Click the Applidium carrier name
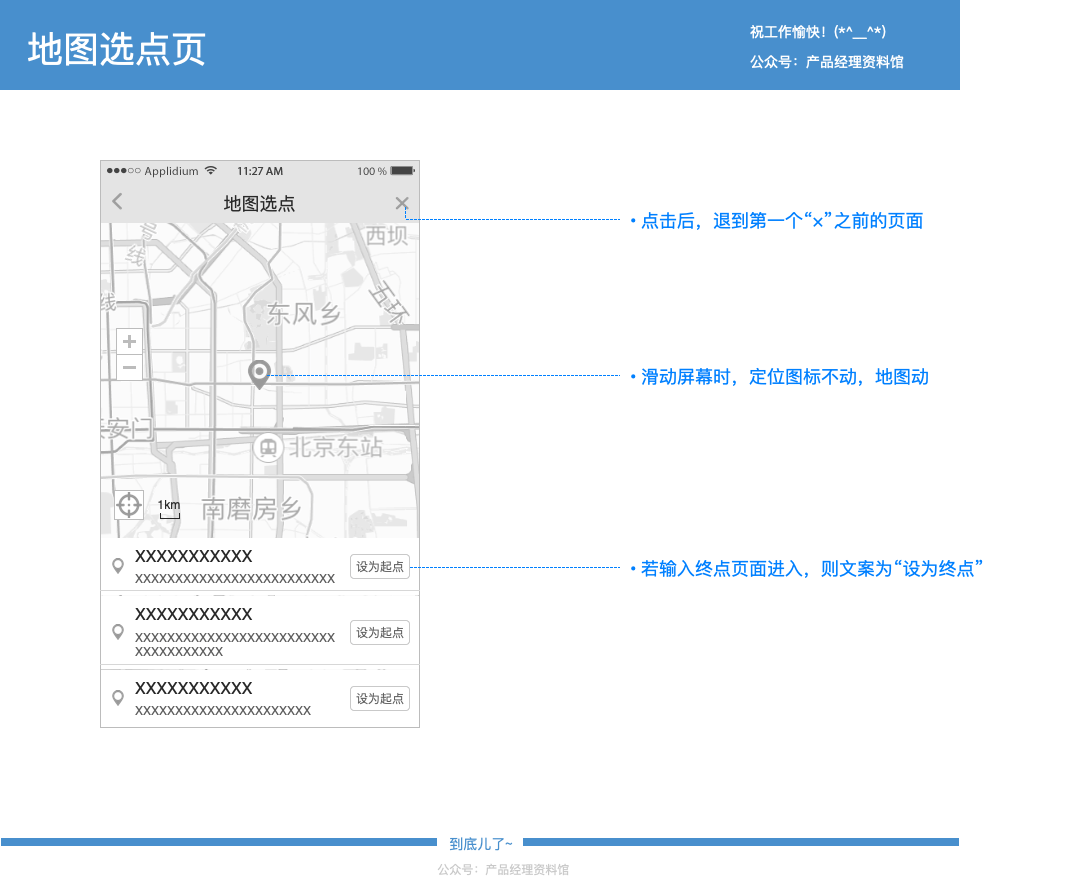The height and width of the screenshot is (878, 1075). coord(171,171)
